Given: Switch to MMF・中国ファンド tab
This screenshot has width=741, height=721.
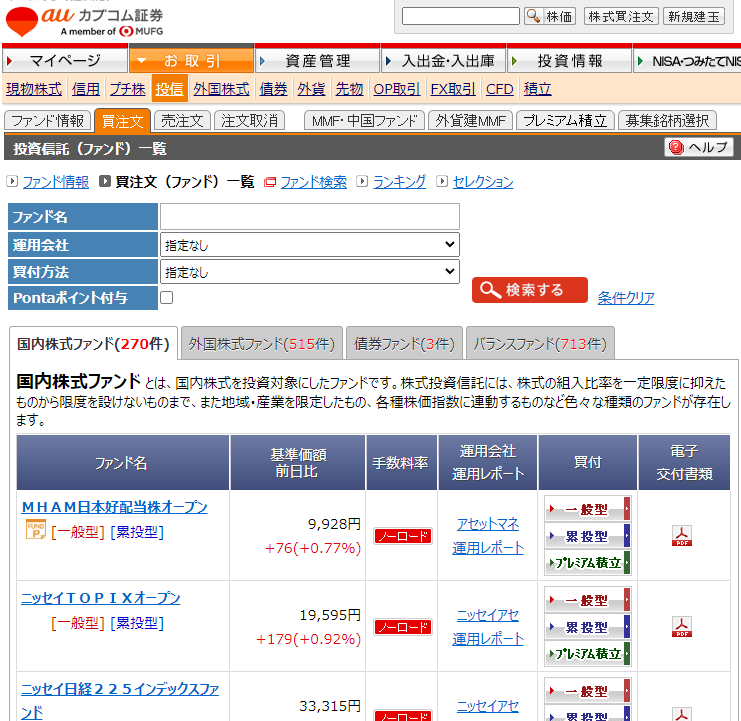Looking at the screenshot, I should coord(364,120).
